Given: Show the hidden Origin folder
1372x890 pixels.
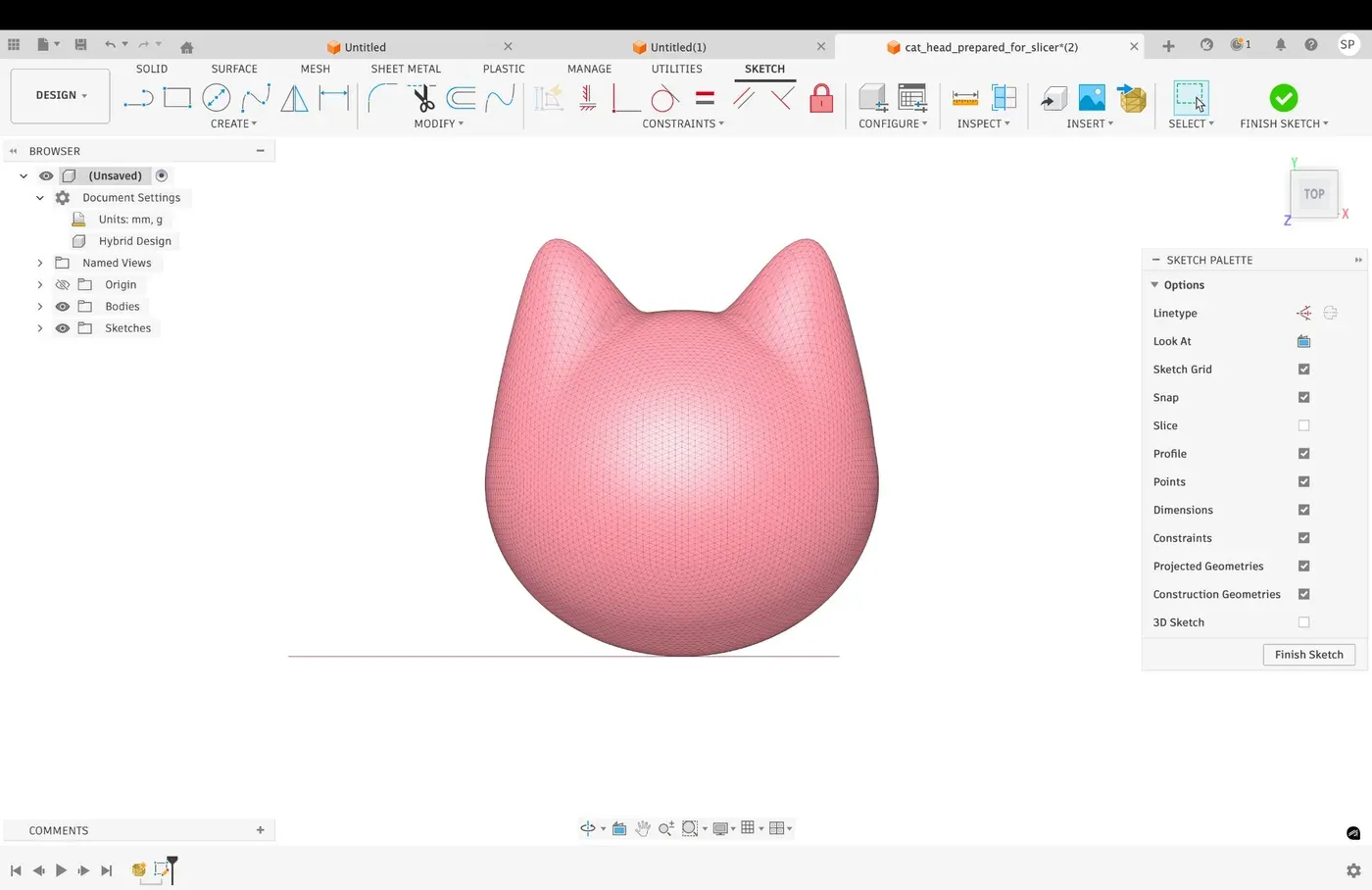Looking at the screenshot, I should coord(63,285).
